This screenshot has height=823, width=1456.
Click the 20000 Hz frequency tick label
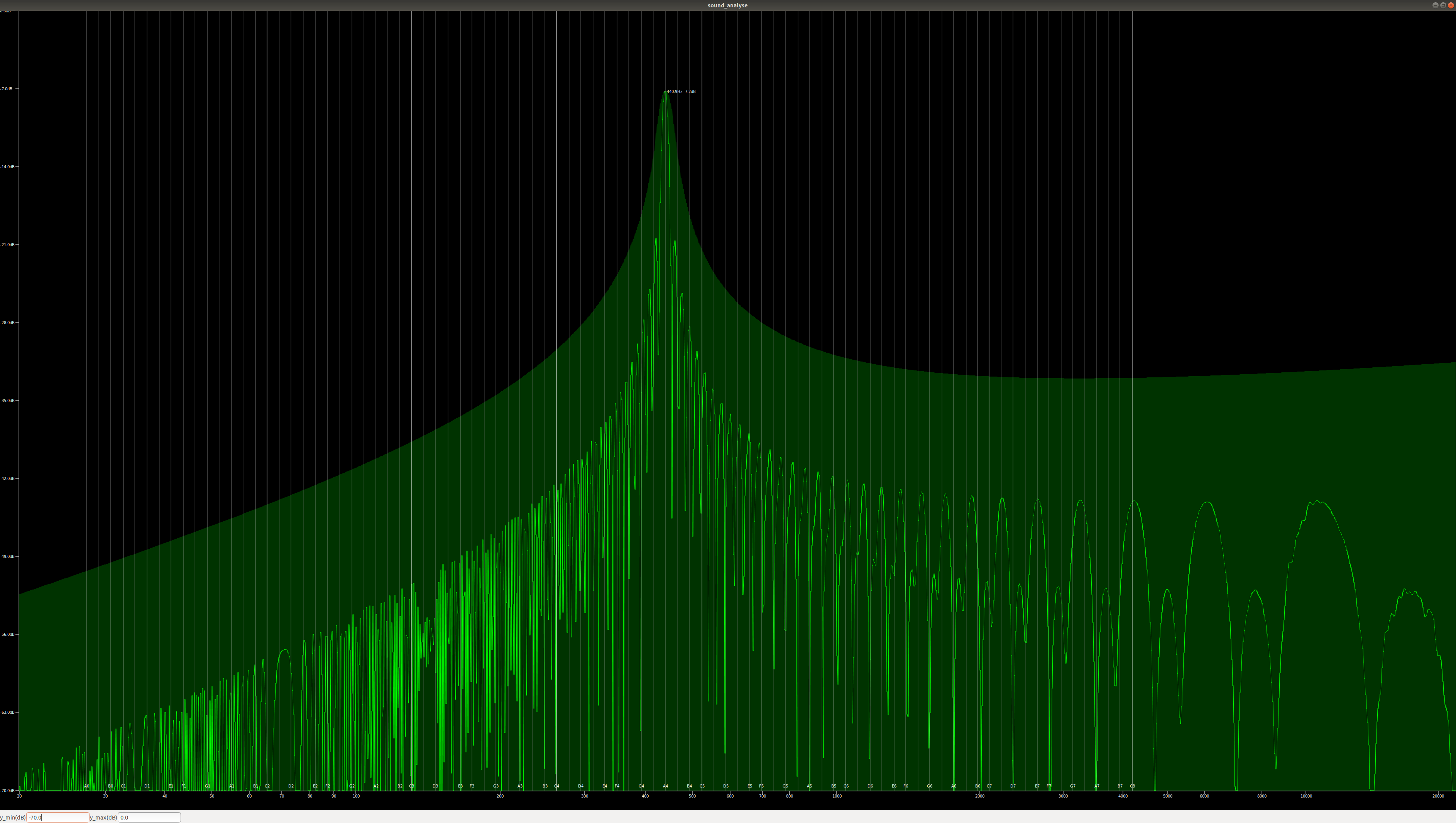pos(1438,796)
